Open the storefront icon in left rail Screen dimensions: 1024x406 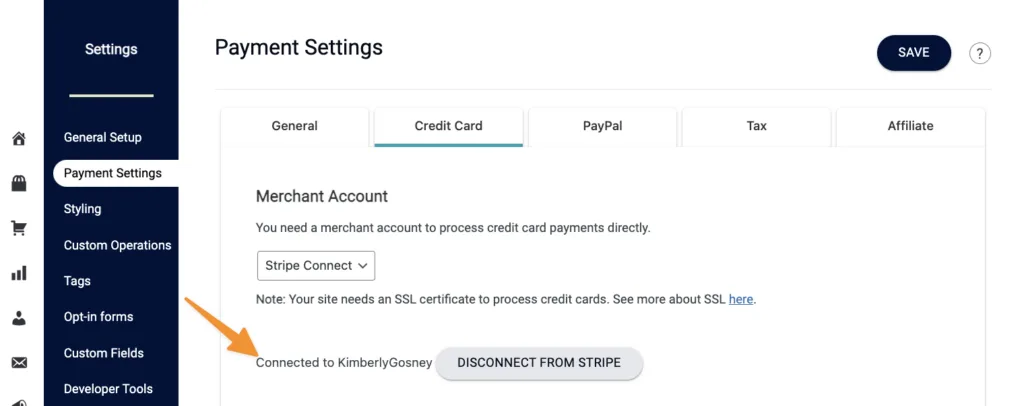[18, 183]
